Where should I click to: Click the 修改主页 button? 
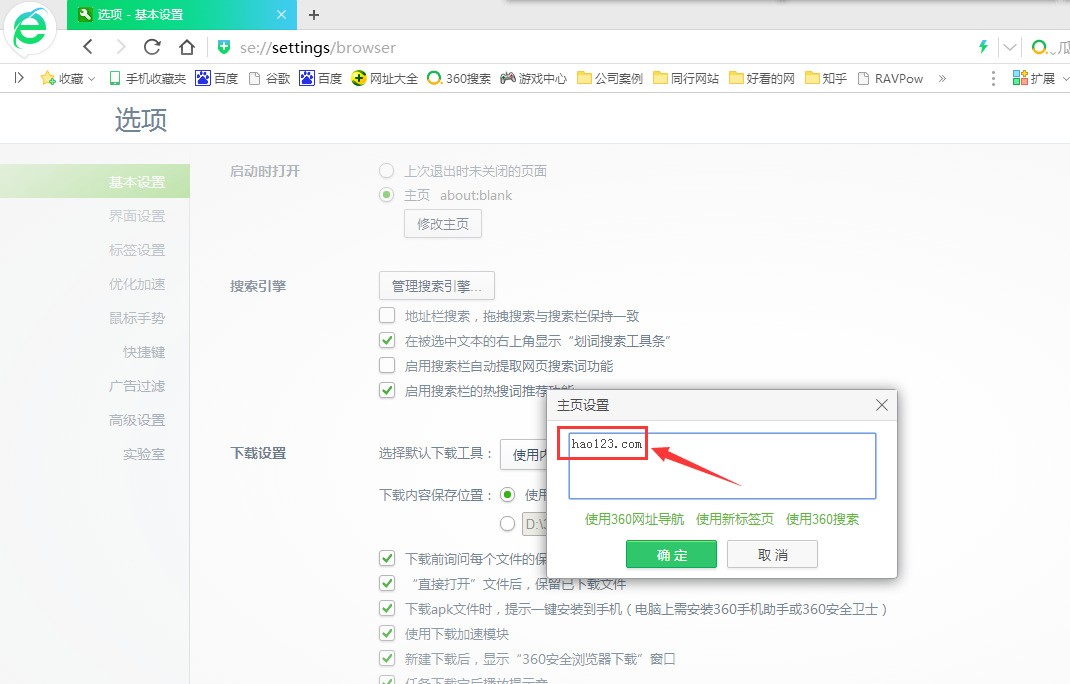click(443, 224)
